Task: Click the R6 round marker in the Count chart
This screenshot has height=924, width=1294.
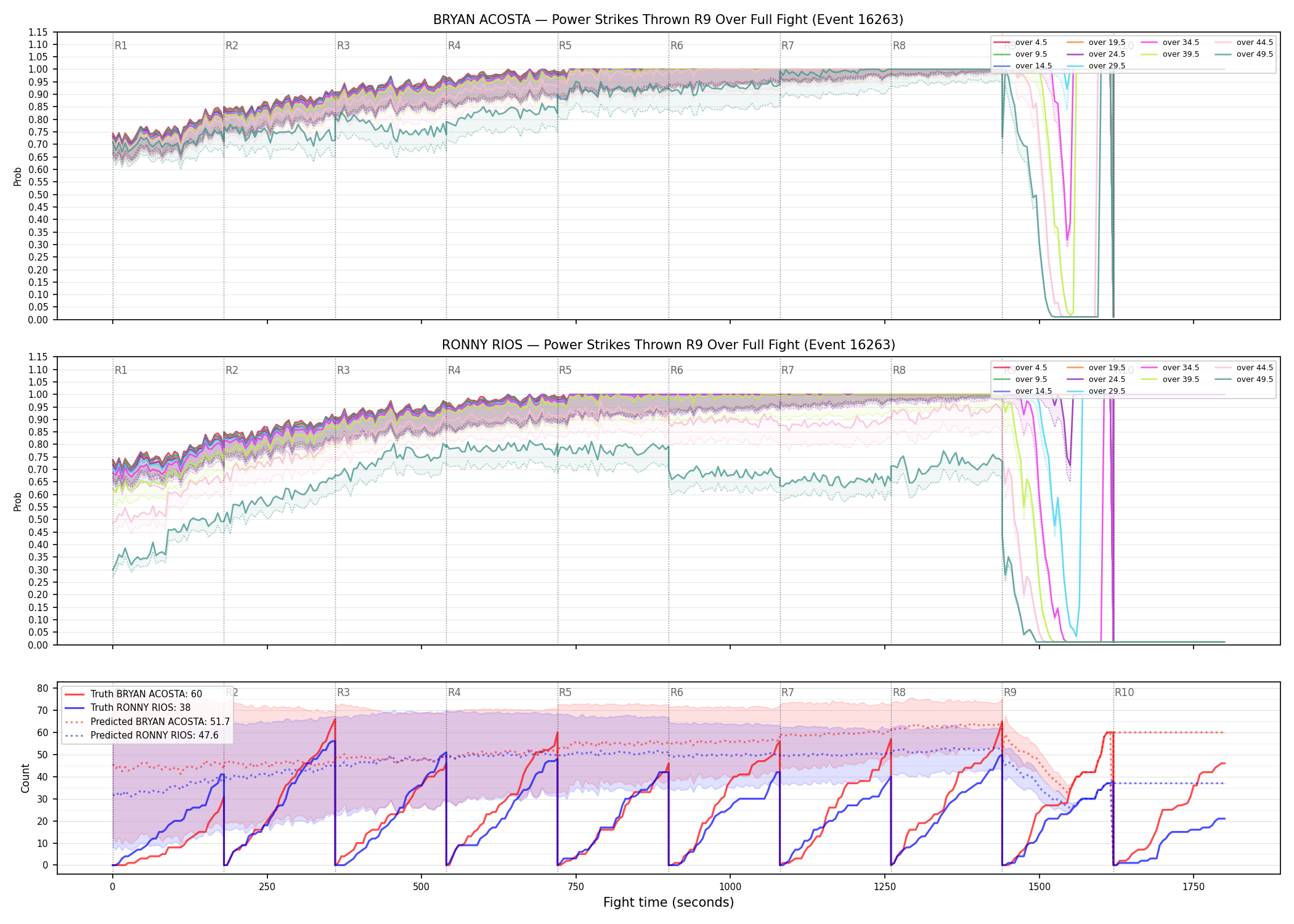Action: click(677, 692)
